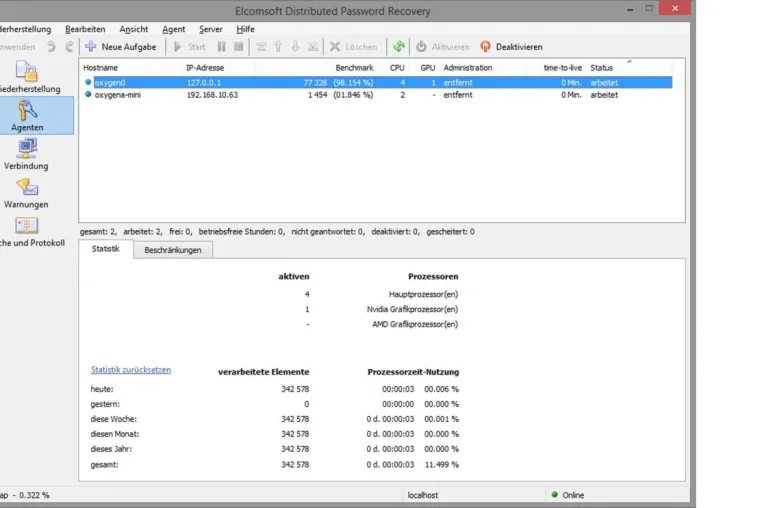The height and width of the screenshot is (508, 762).
Task: Sort by the Status column header
Action: [x=601, y=68]
